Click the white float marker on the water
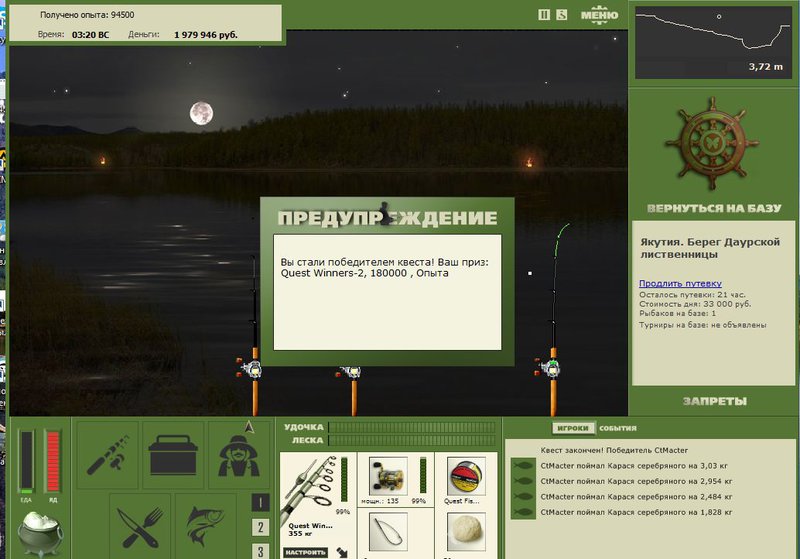This screenshot has width=800, height=559. coord(530,273)
